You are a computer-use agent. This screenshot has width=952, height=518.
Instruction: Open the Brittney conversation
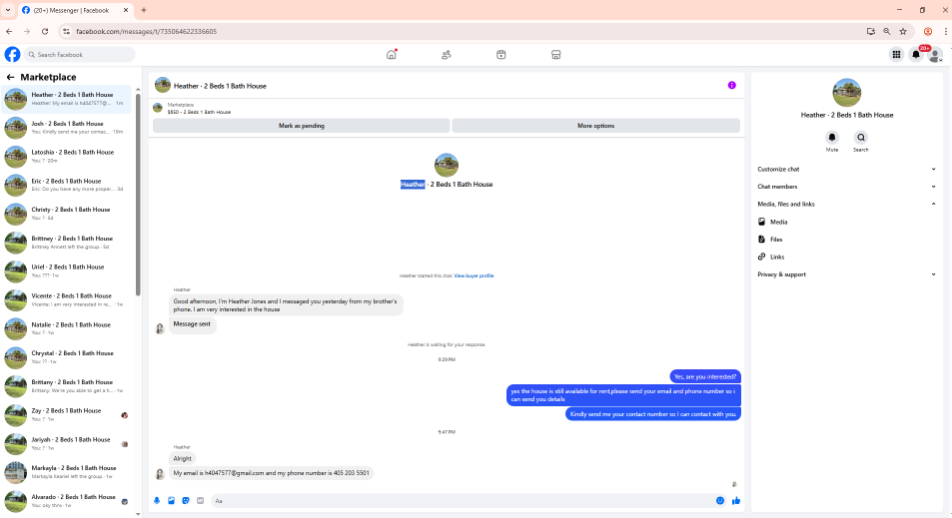point(66,242)
